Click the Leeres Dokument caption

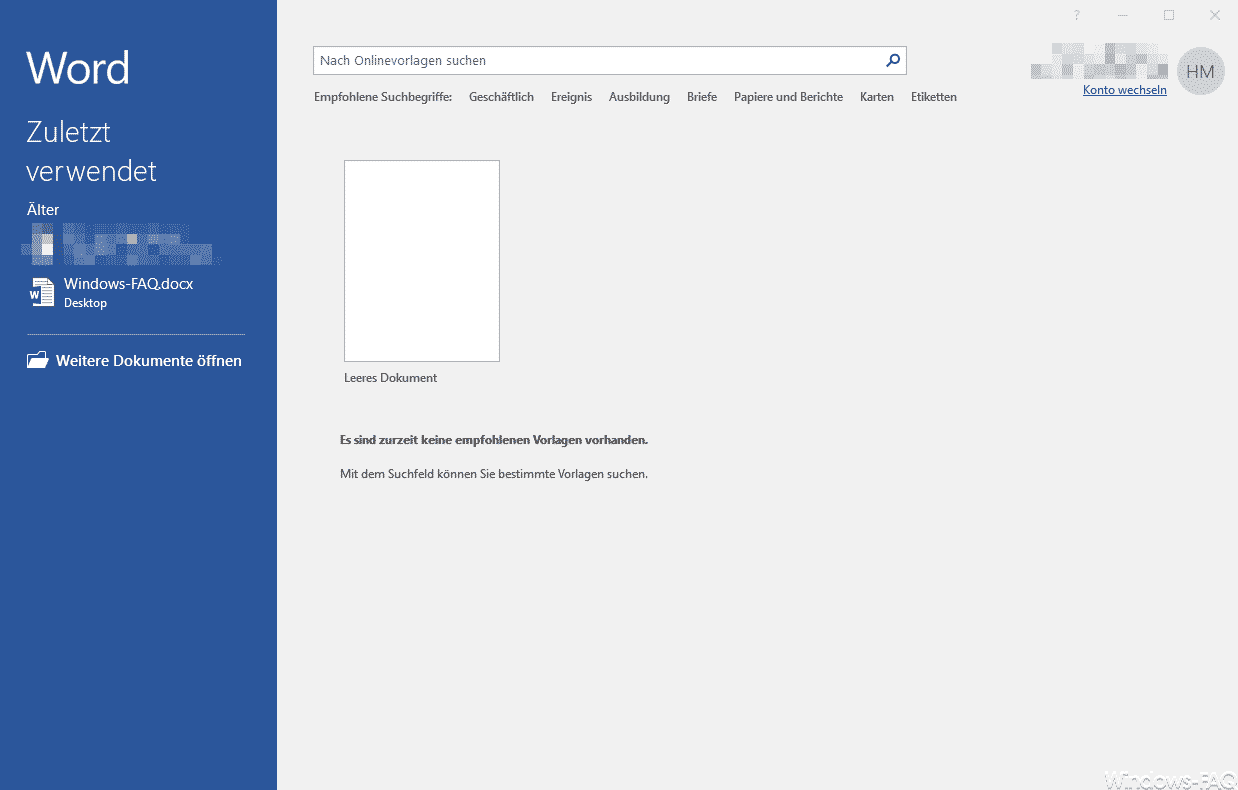(x=390, y=378)
